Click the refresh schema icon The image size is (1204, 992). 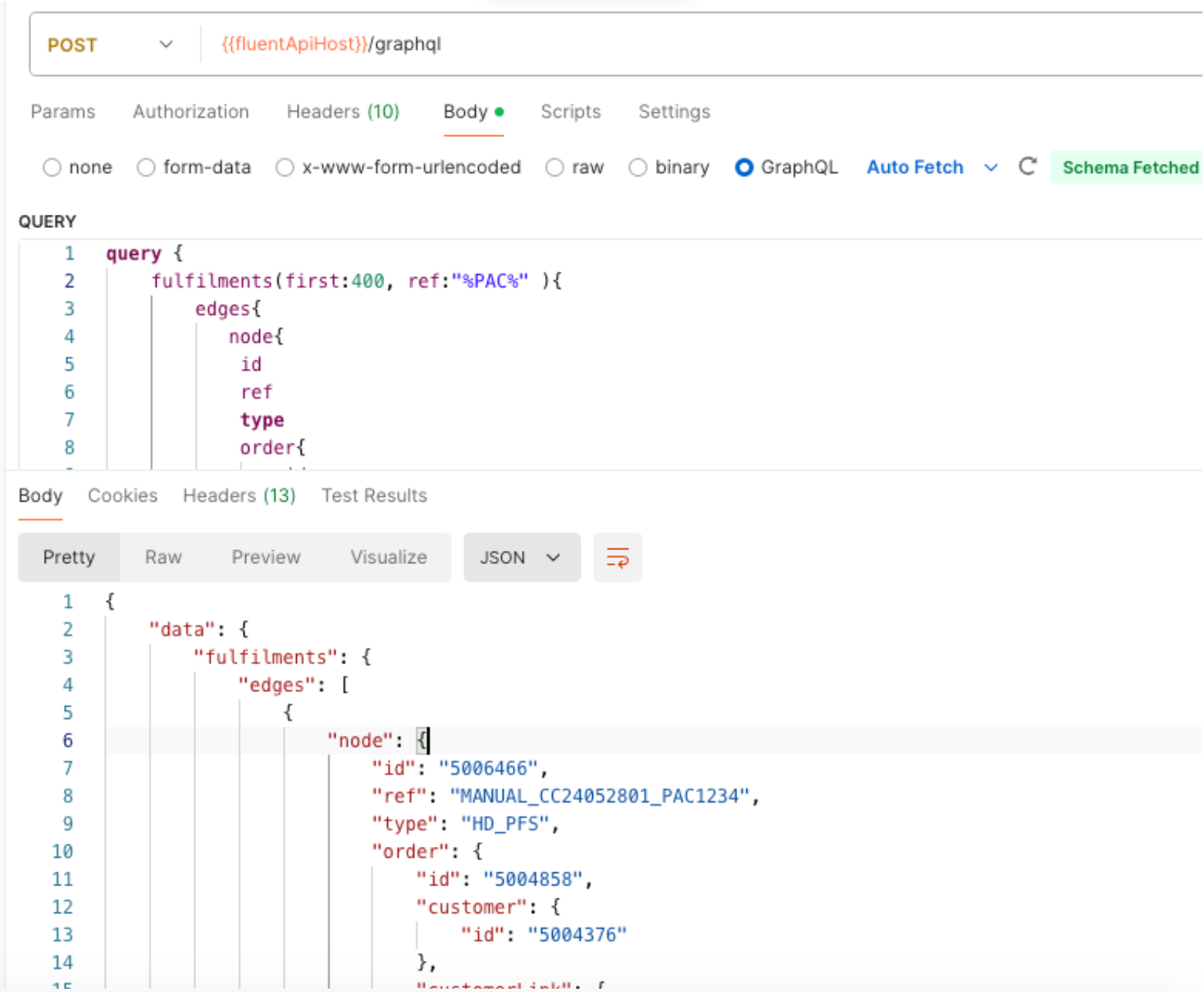[1027, 167]
